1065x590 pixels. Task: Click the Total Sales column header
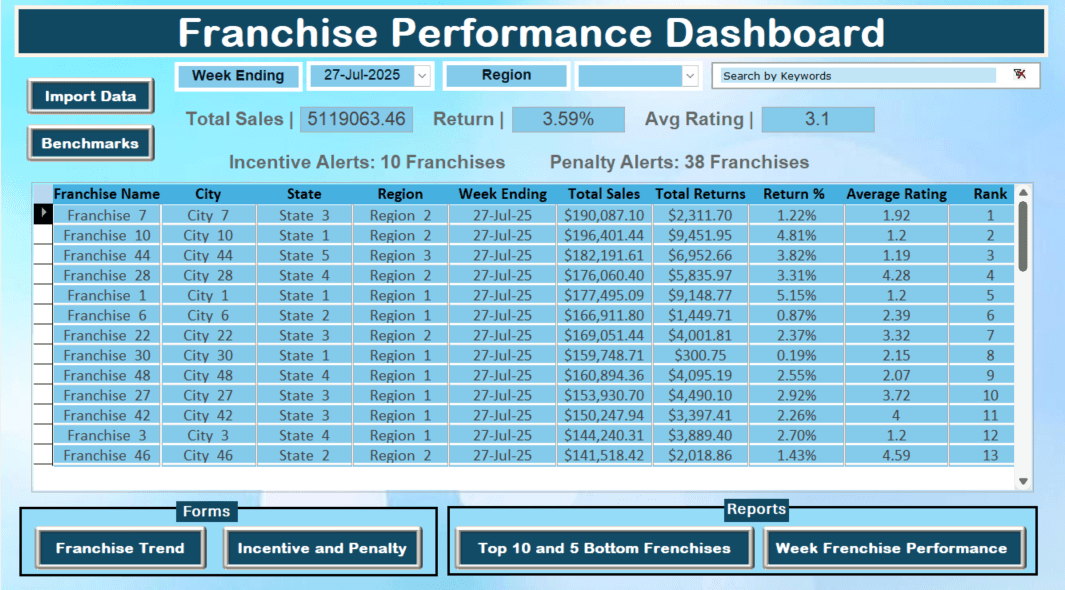(x=604, y=194)
